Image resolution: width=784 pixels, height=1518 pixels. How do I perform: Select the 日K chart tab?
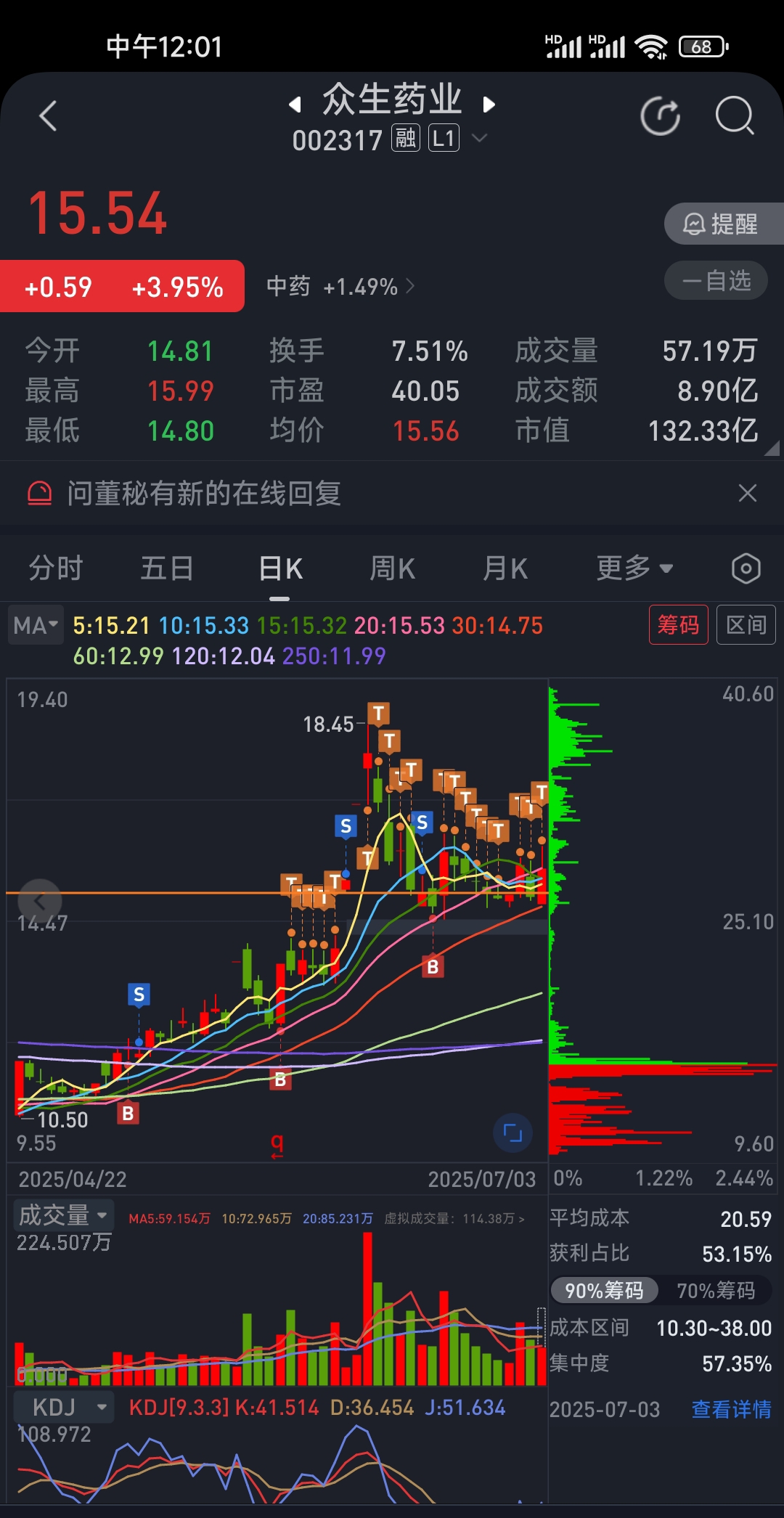tap(280, 569)
